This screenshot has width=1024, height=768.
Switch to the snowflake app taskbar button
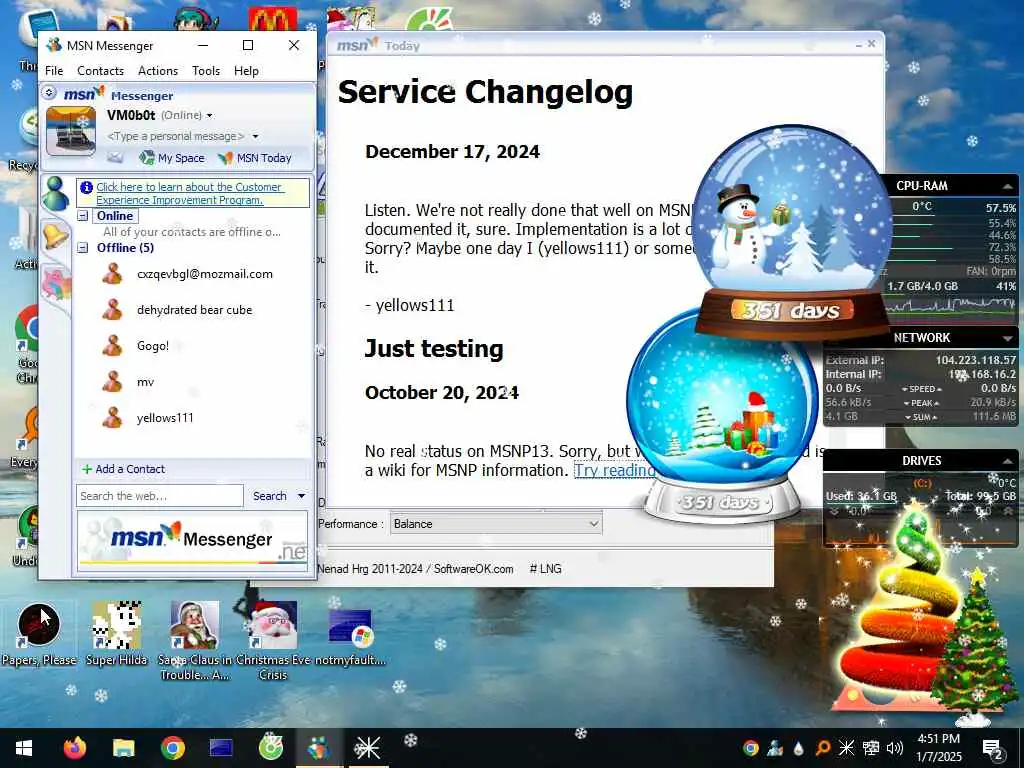pyautogui.click(x=368, y=748)
